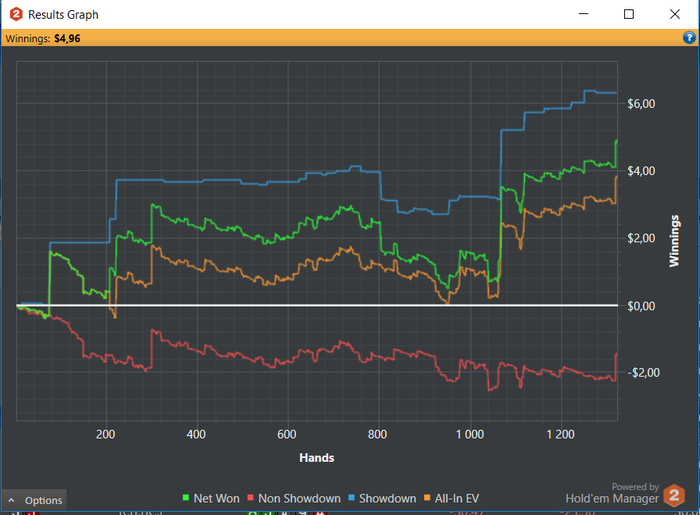700x515 pixels.
Task: Close the Results Graph window
Action: click(675, 14)
